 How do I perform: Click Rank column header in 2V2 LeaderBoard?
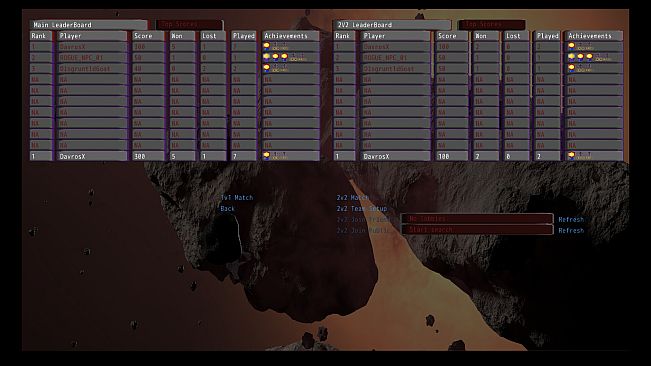345,36
